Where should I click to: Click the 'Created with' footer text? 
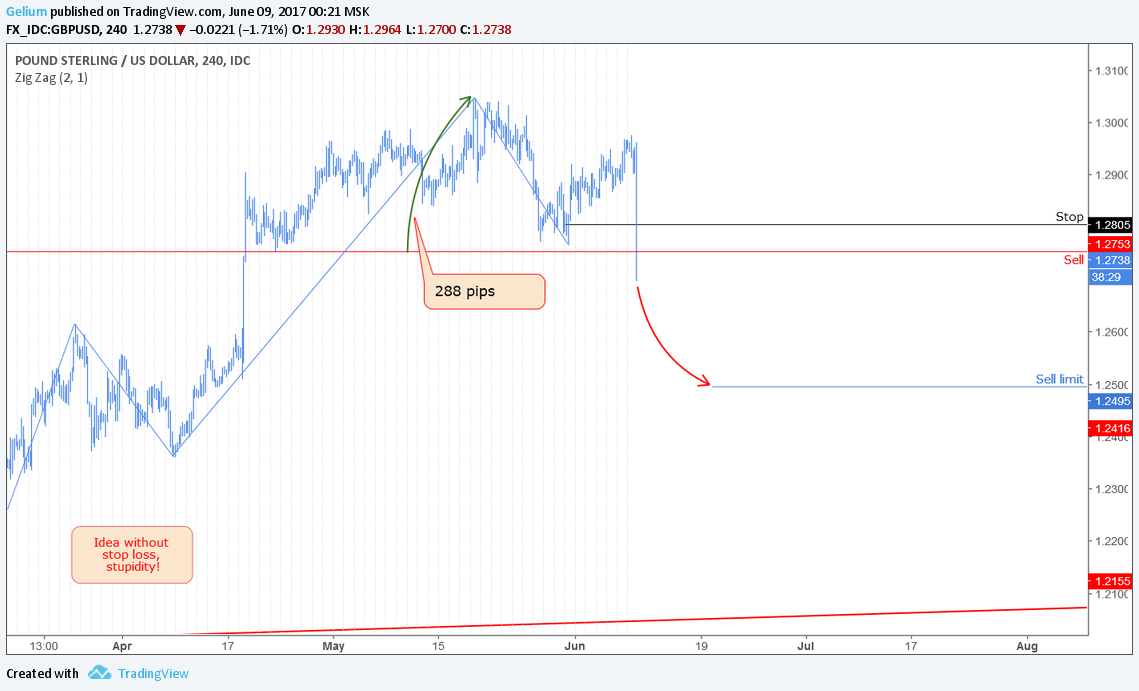42,674
